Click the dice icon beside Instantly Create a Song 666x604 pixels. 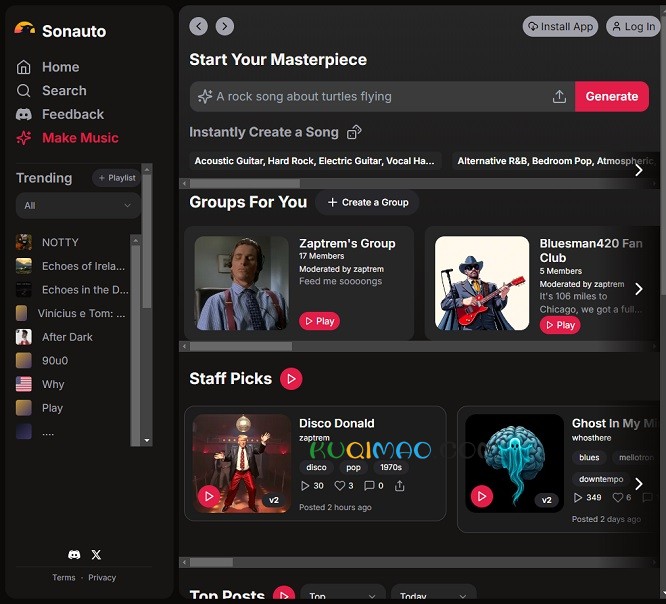click(354, 132)
